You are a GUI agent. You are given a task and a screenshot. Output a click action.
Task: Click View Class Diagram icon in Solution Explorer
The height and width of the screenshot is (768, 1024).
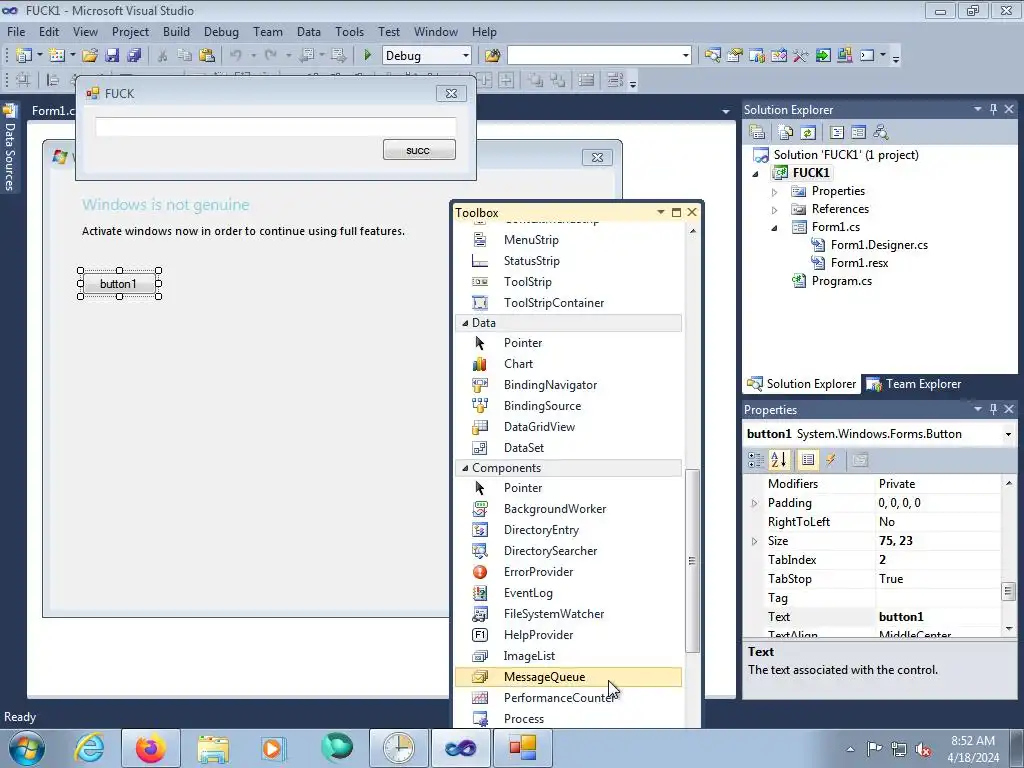point(880,133)
